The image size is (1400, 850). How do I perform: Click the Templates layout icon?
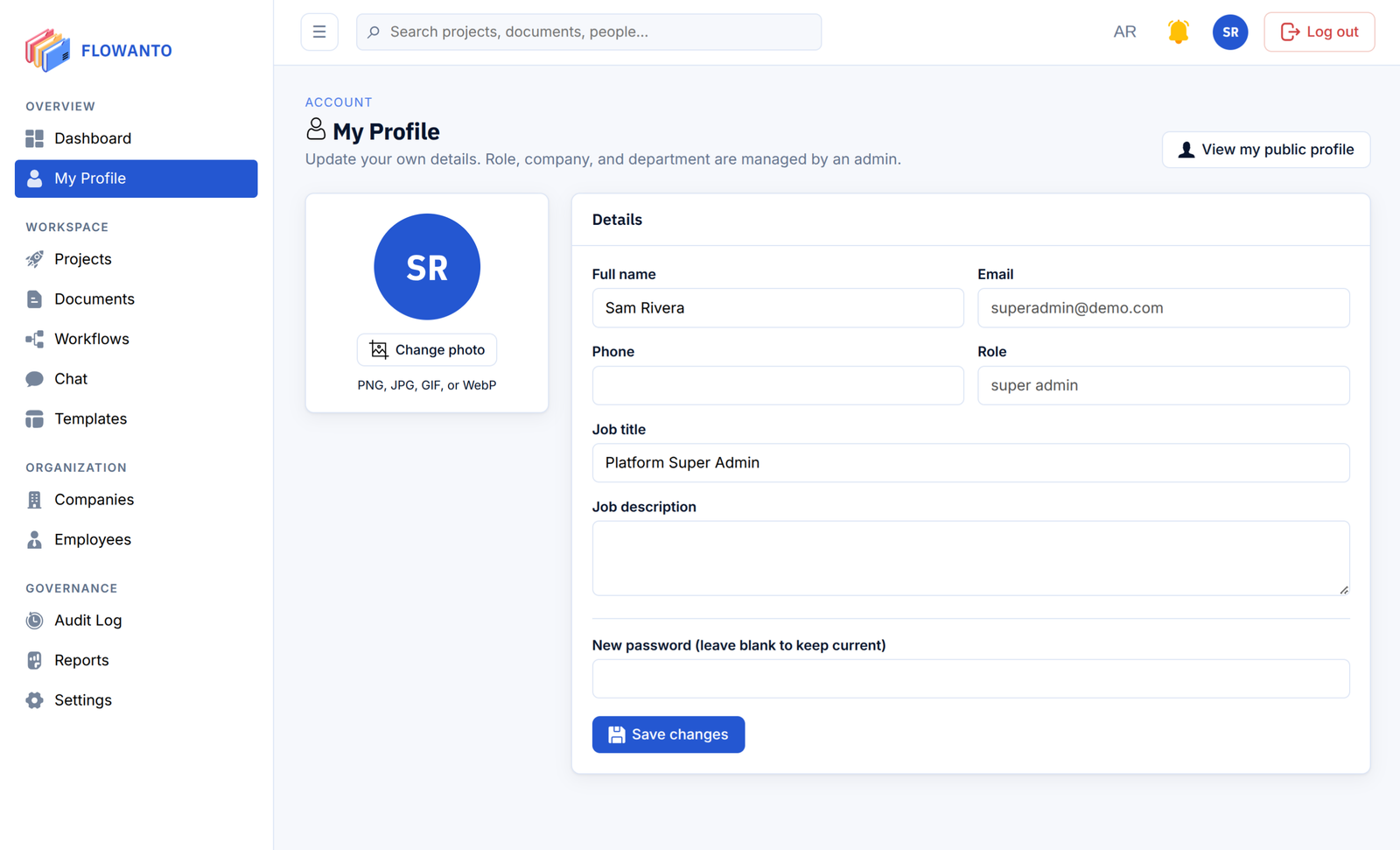pyautogui.click(x=34, y=419)
